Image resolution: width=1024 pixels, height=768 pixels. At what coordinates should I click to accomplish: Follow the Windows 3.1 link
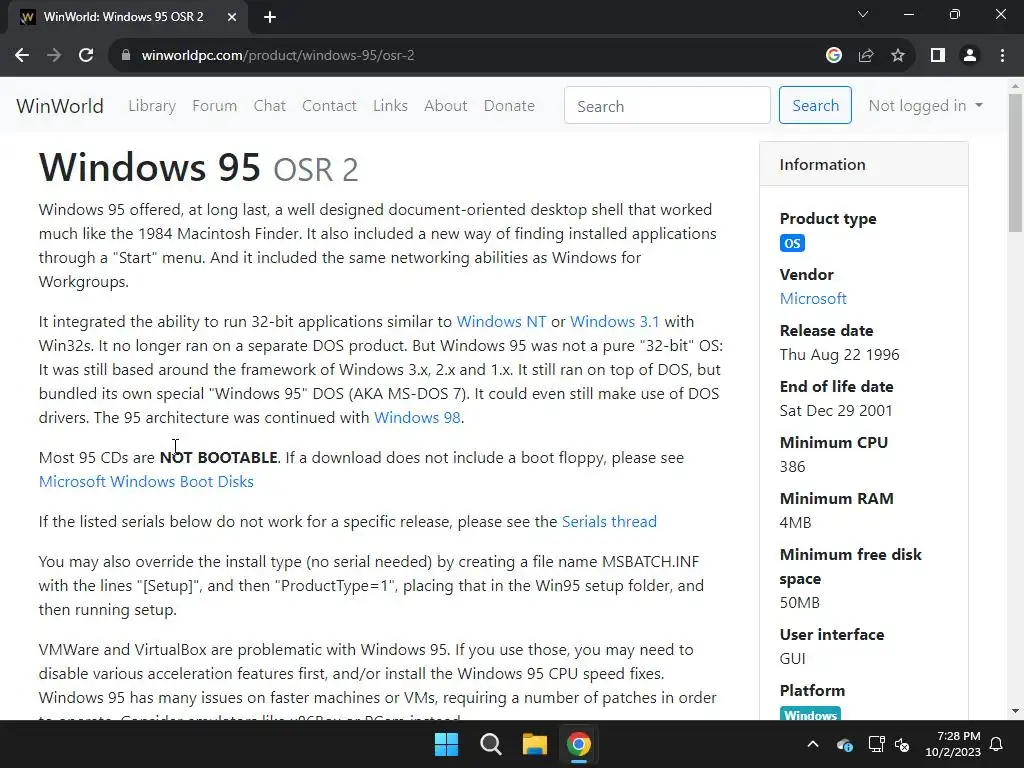pos(615,322)
